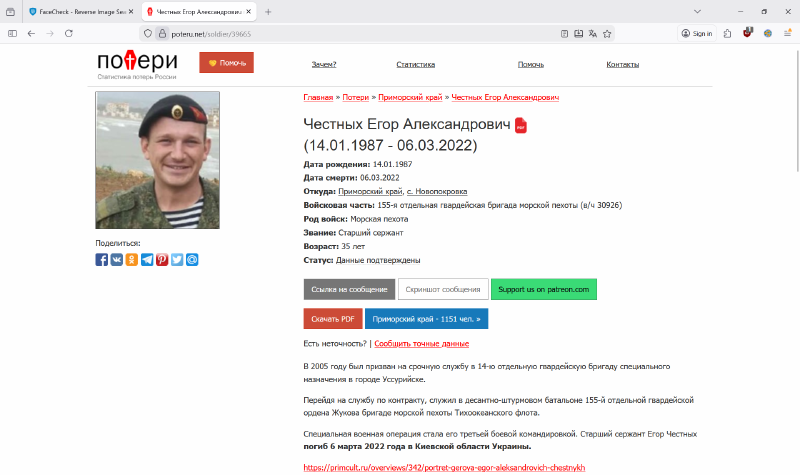This screenshot has height=475, width=800.
Task: Share via the VK icon
Action: tap(117, 260)
